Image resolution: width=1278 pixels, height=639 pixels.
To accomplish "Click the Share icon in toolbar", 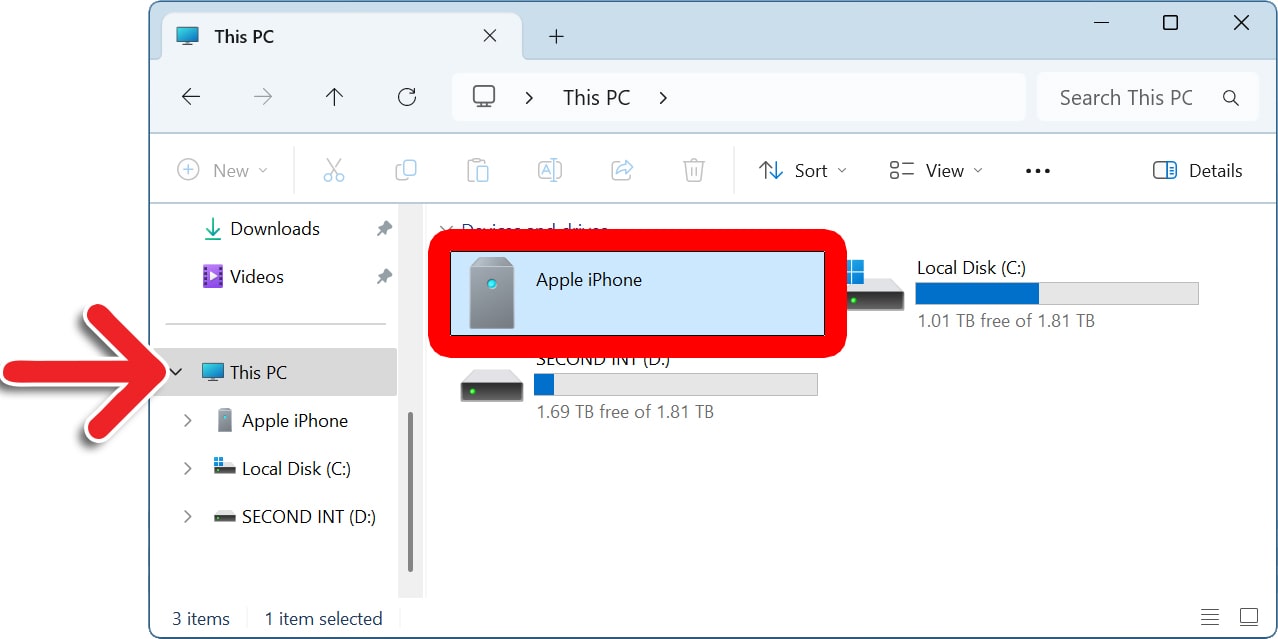I will tap(622, 171).
